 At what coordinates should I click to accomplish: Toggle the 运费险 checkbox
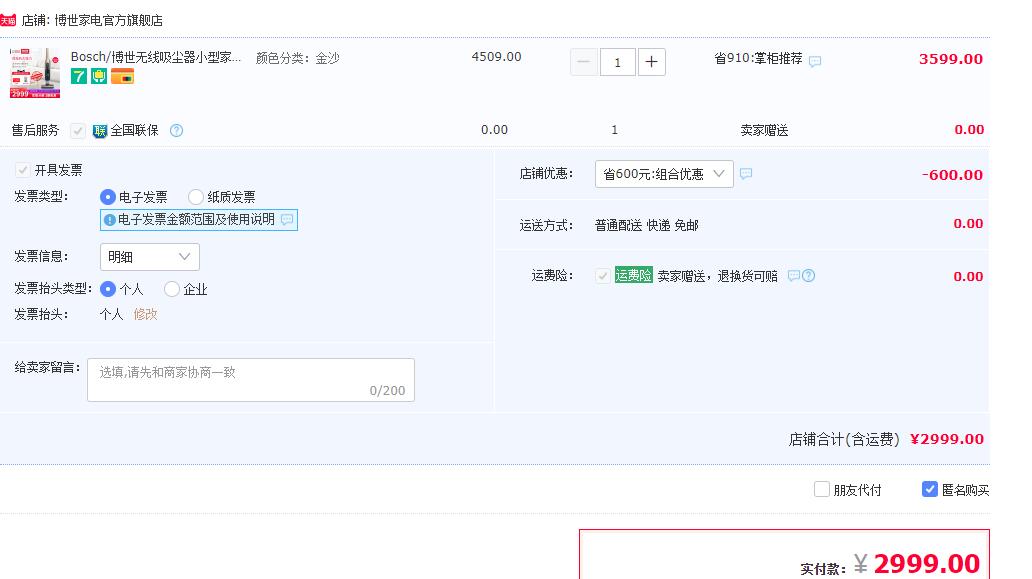click(x=602, y=276)
